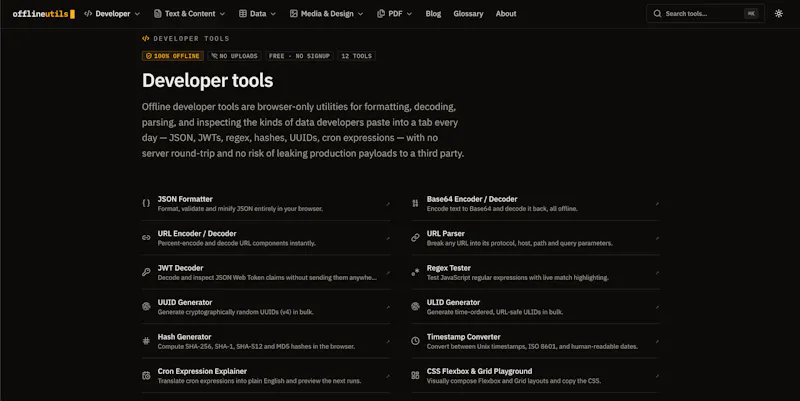Viewport: 800px width, 401px height.
Task: Open the Data menu
Action: [257, 14]
